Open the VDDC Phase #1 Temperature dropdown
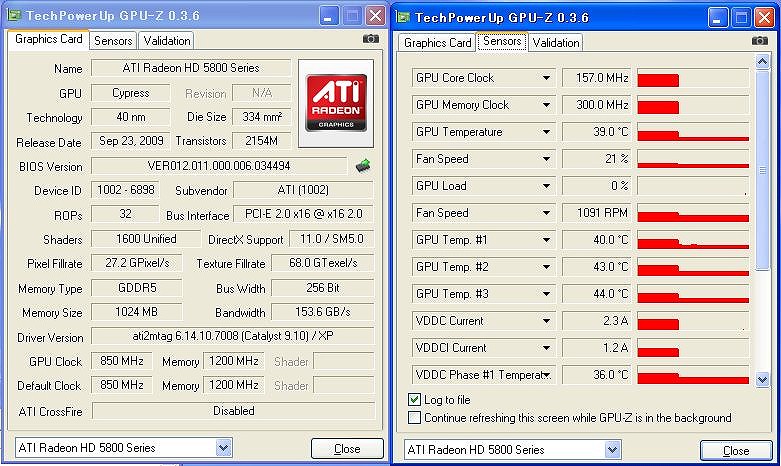This screenshot has height=466, width=781. pyautogui.click(x=546, y=374)
